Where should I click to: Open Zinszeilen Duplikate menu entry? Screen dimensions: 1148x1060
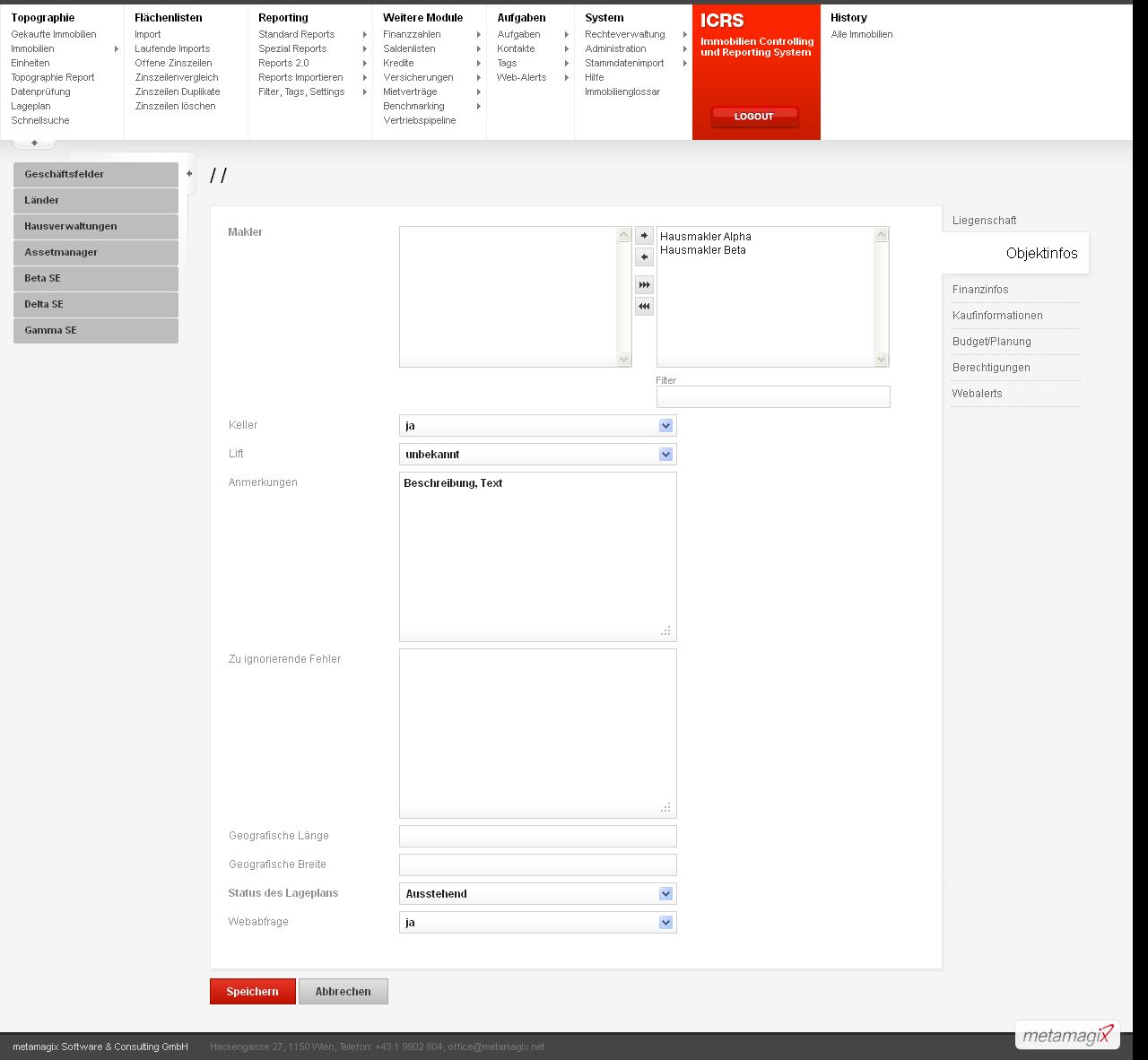click(178, 92)
